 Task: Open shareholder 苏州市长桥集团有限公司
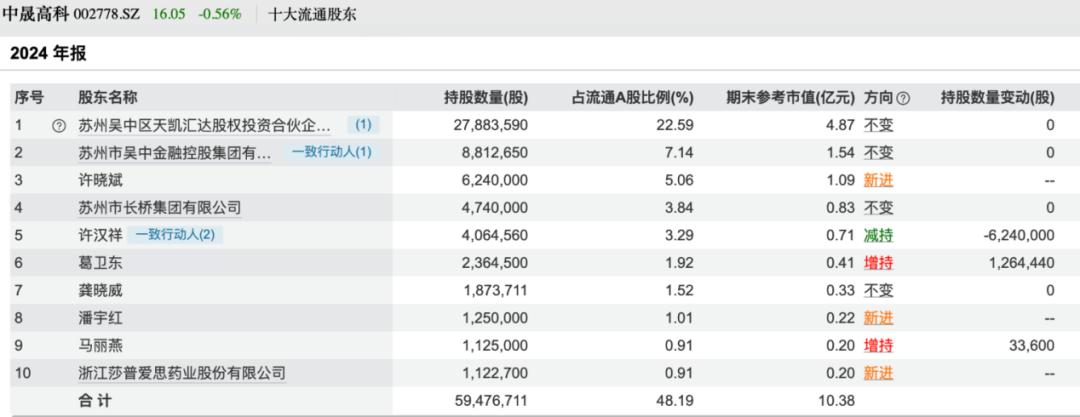point(160,208)
